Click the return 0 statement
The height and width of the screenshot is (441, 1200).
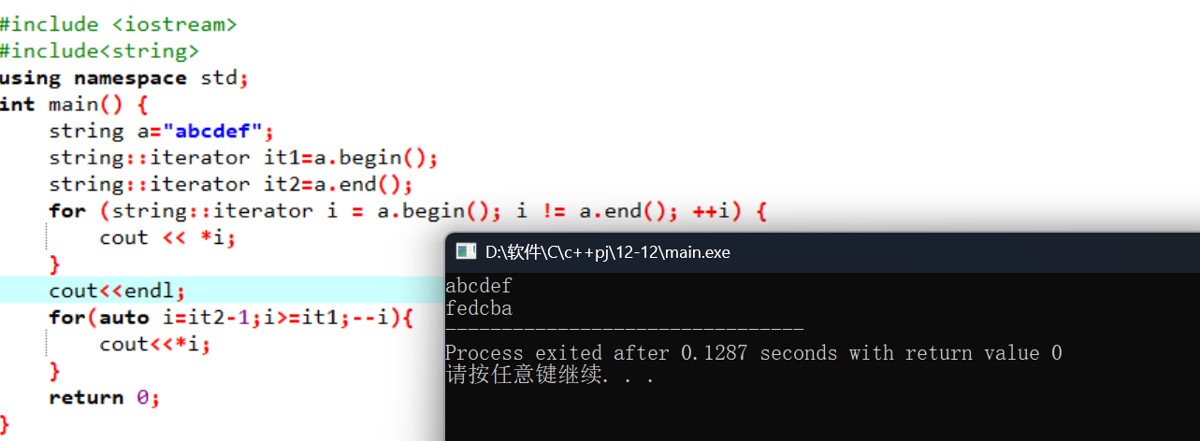click(105, 397)
